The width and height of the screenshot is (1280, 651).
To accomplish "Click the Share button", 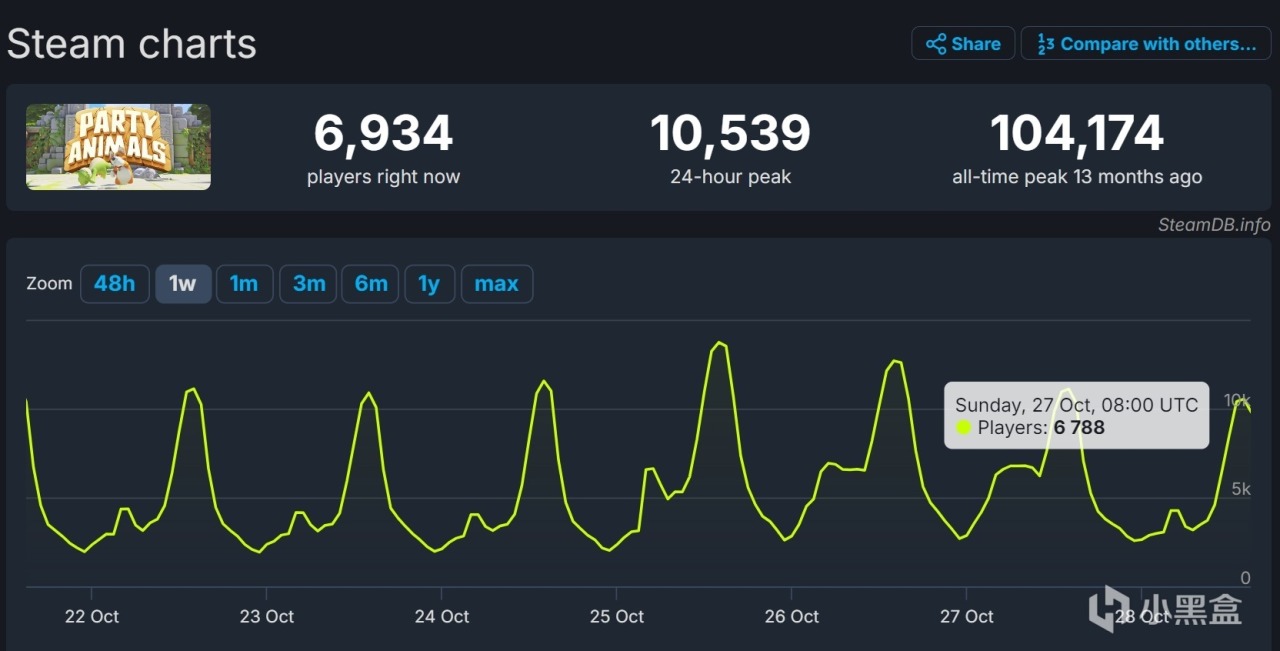I will tap(963, 44).
